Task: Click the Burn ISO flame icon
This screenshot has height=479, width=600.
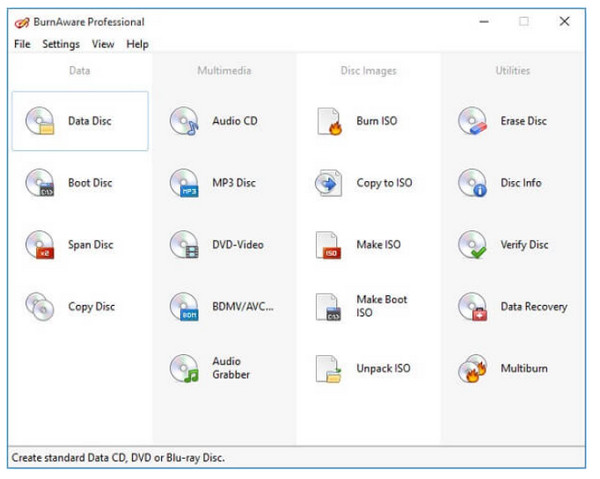Action: pos(329,121)
